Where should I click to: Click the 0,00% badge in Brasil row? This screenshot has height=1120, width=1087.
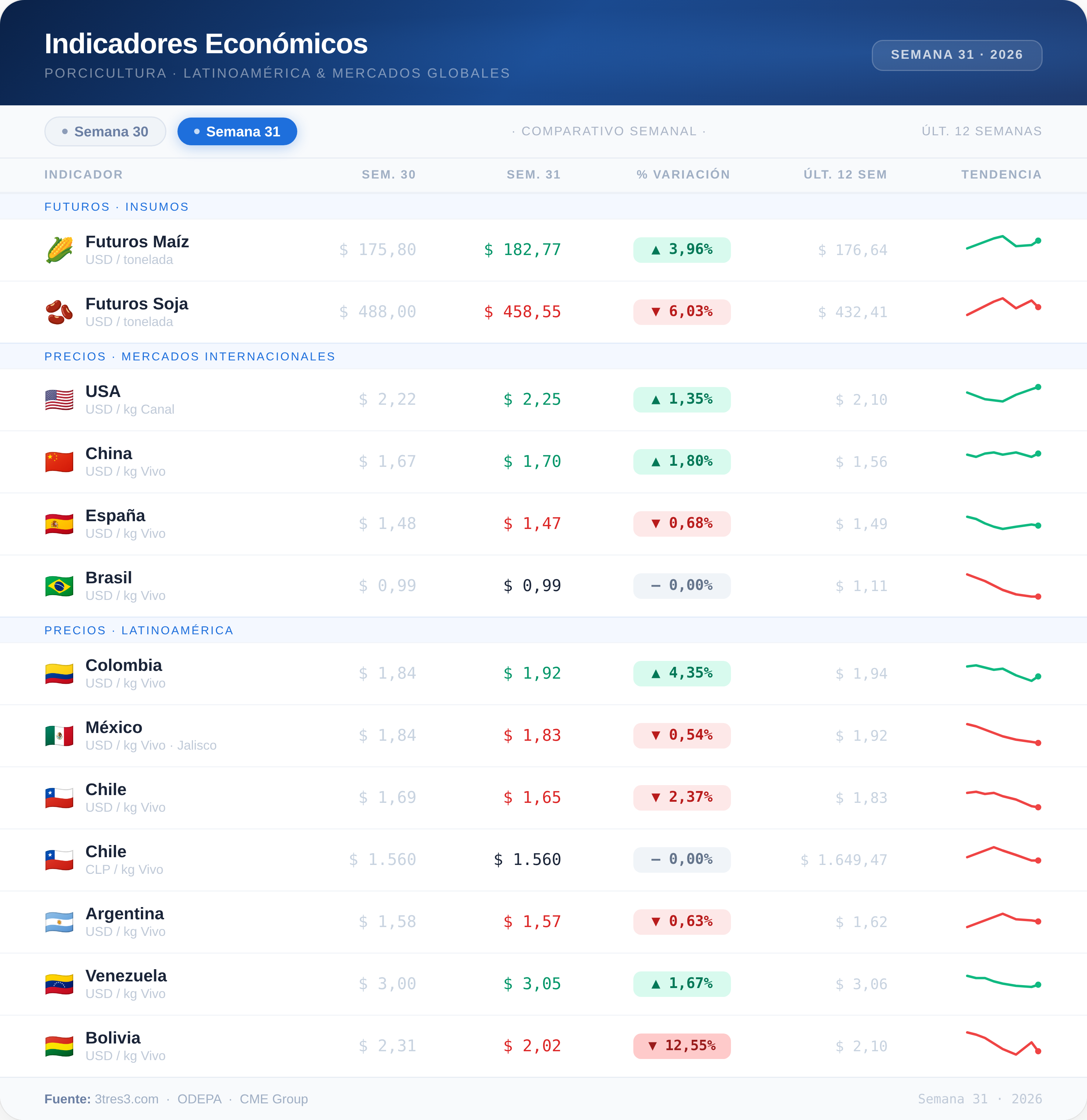(682, 586)
